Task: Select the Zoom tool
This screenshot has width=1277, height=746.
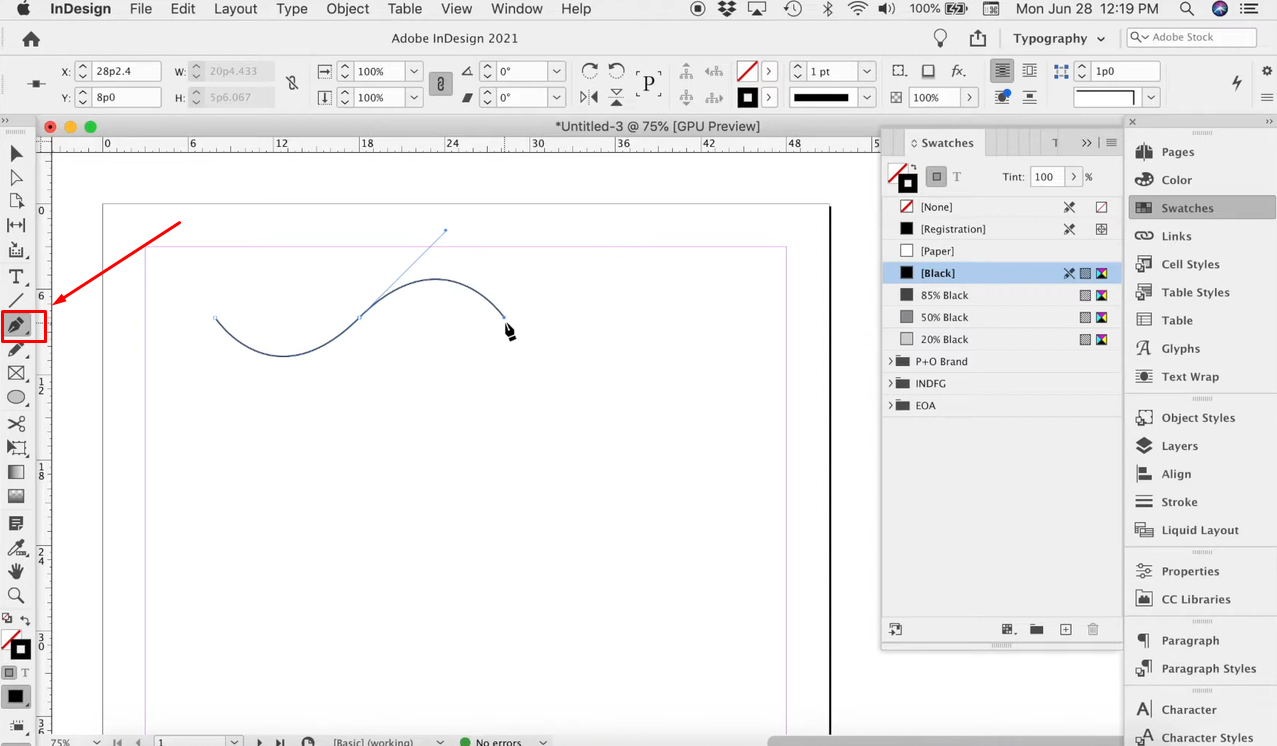Action: tap(16, 596)
